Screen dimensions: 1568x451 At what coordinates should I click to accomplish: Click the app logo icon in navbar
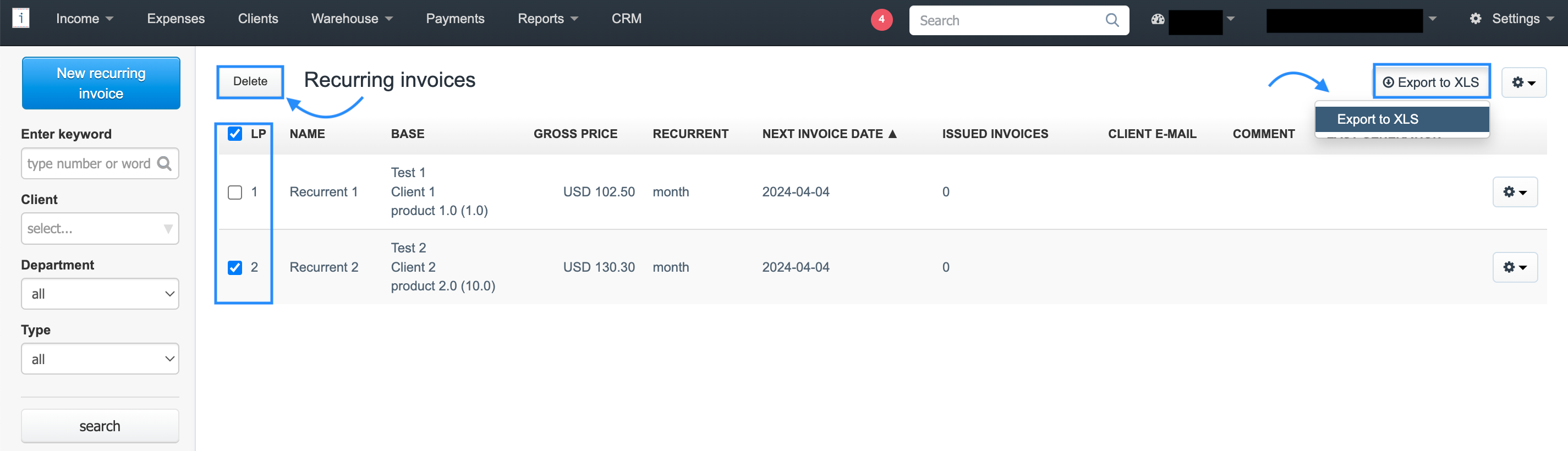pyautogui.click(x=21, y=18)
